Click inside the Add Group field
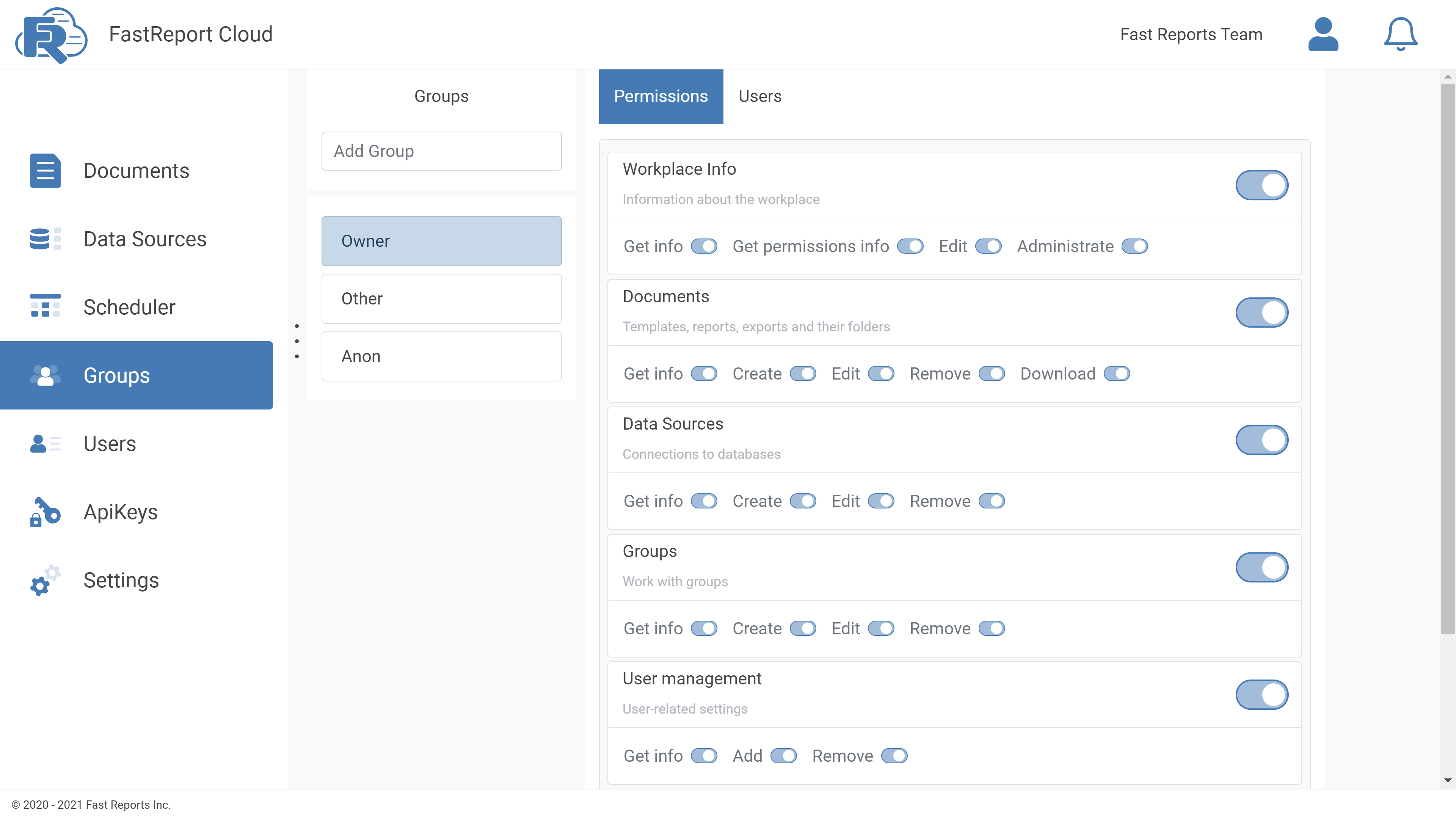 tap(441, 151)
